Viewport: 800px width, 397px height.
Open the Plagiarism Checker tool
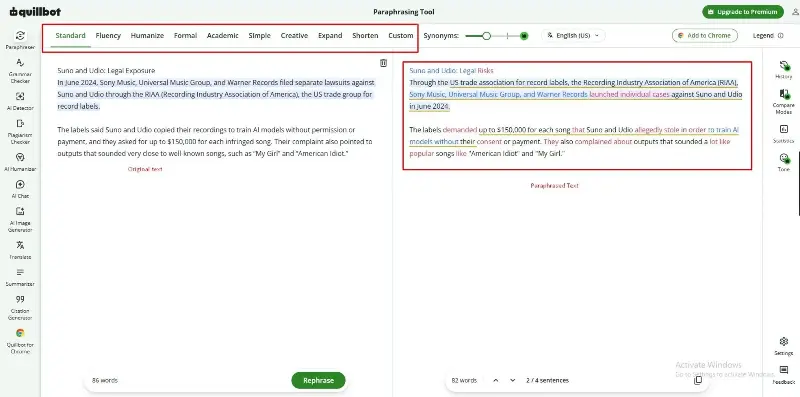20,131
